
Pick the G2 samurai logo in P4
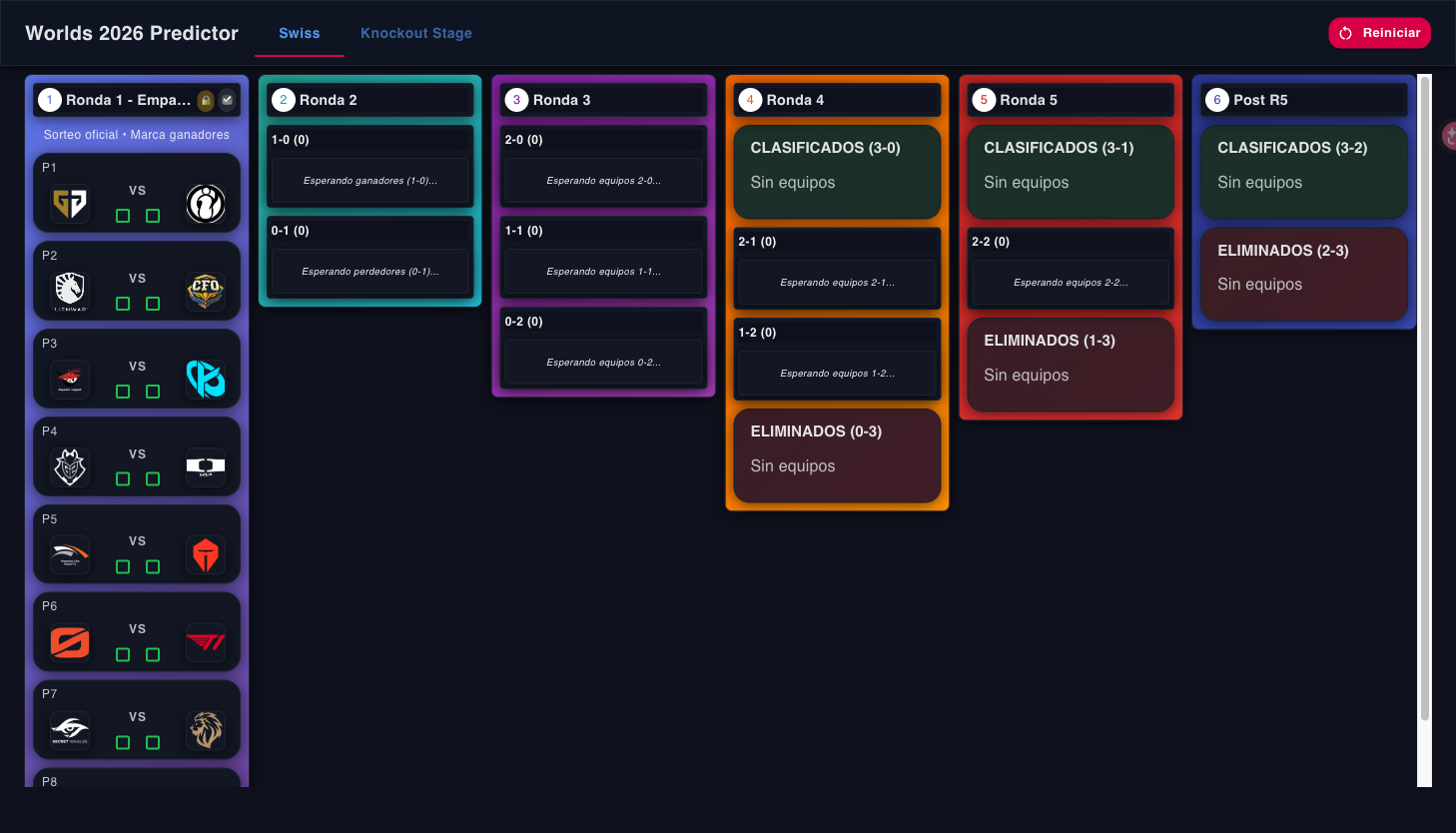[70, 467]
